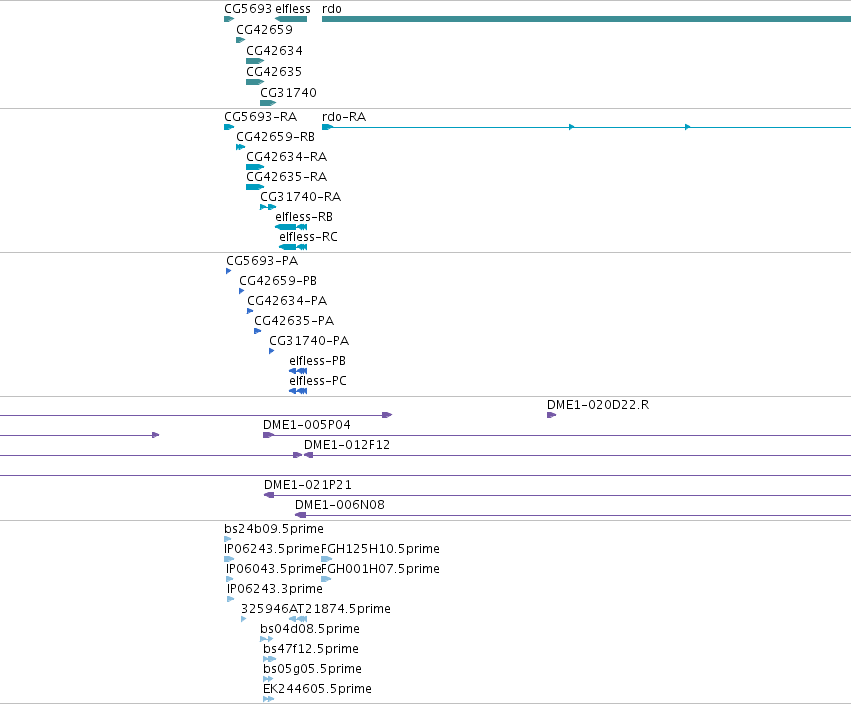Image resolution: width=851 pixels, height=704 pixels.
Task: Select the CG42635-PA protein label
Action: coord(294,321)
